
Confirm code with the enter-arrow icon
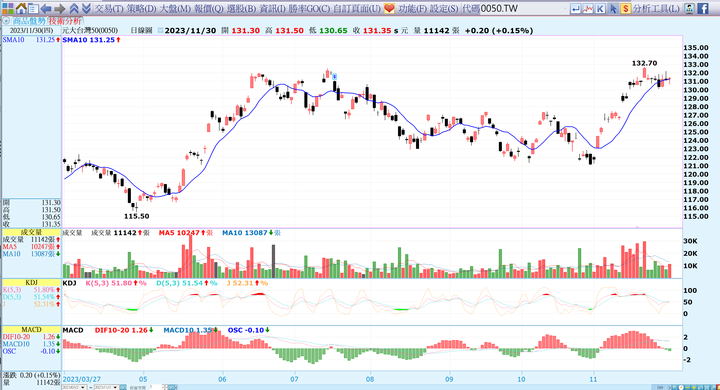[575, 8]
